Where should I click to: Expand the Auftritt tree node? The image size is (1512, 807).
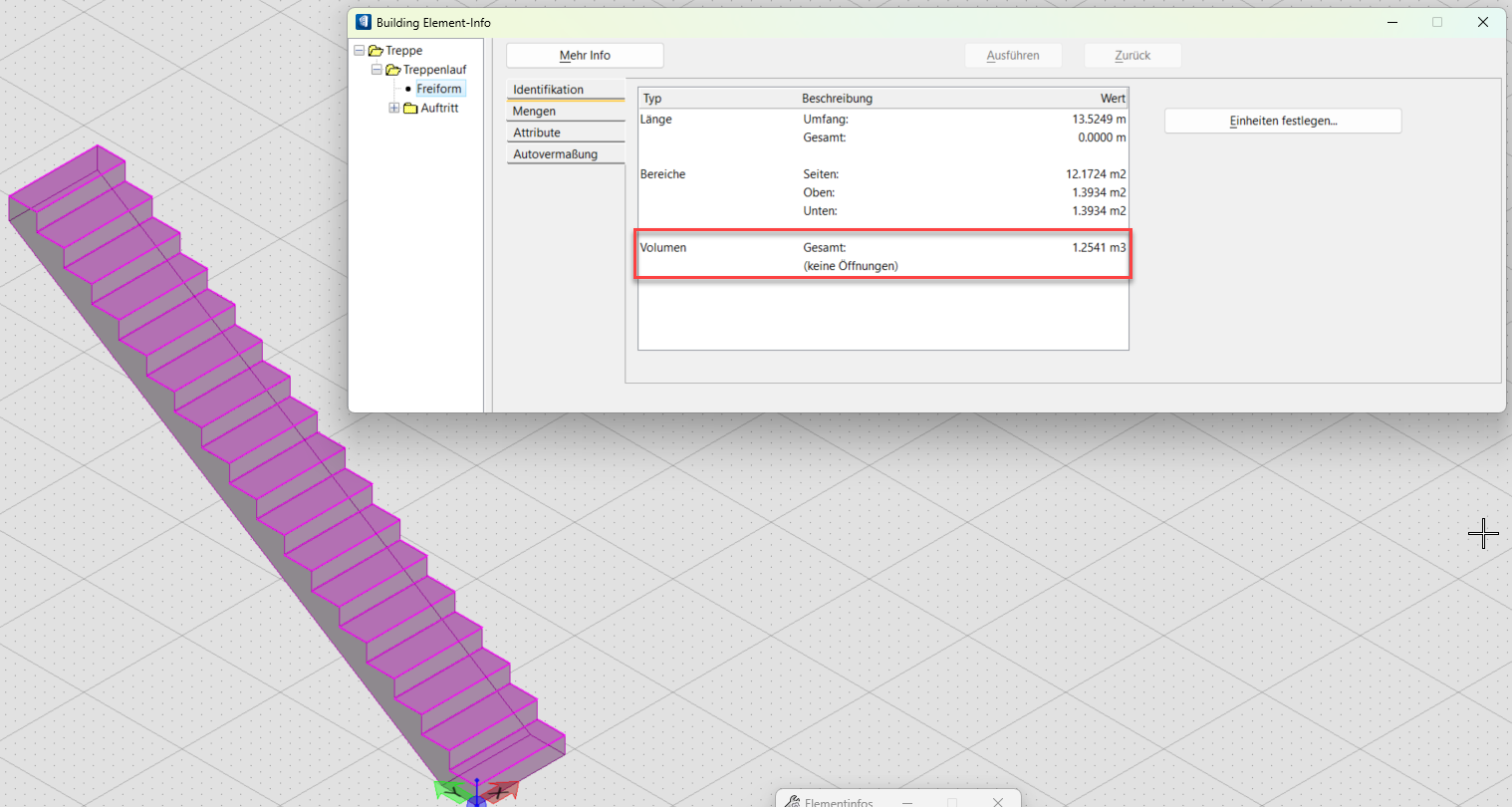coord(394,108)
